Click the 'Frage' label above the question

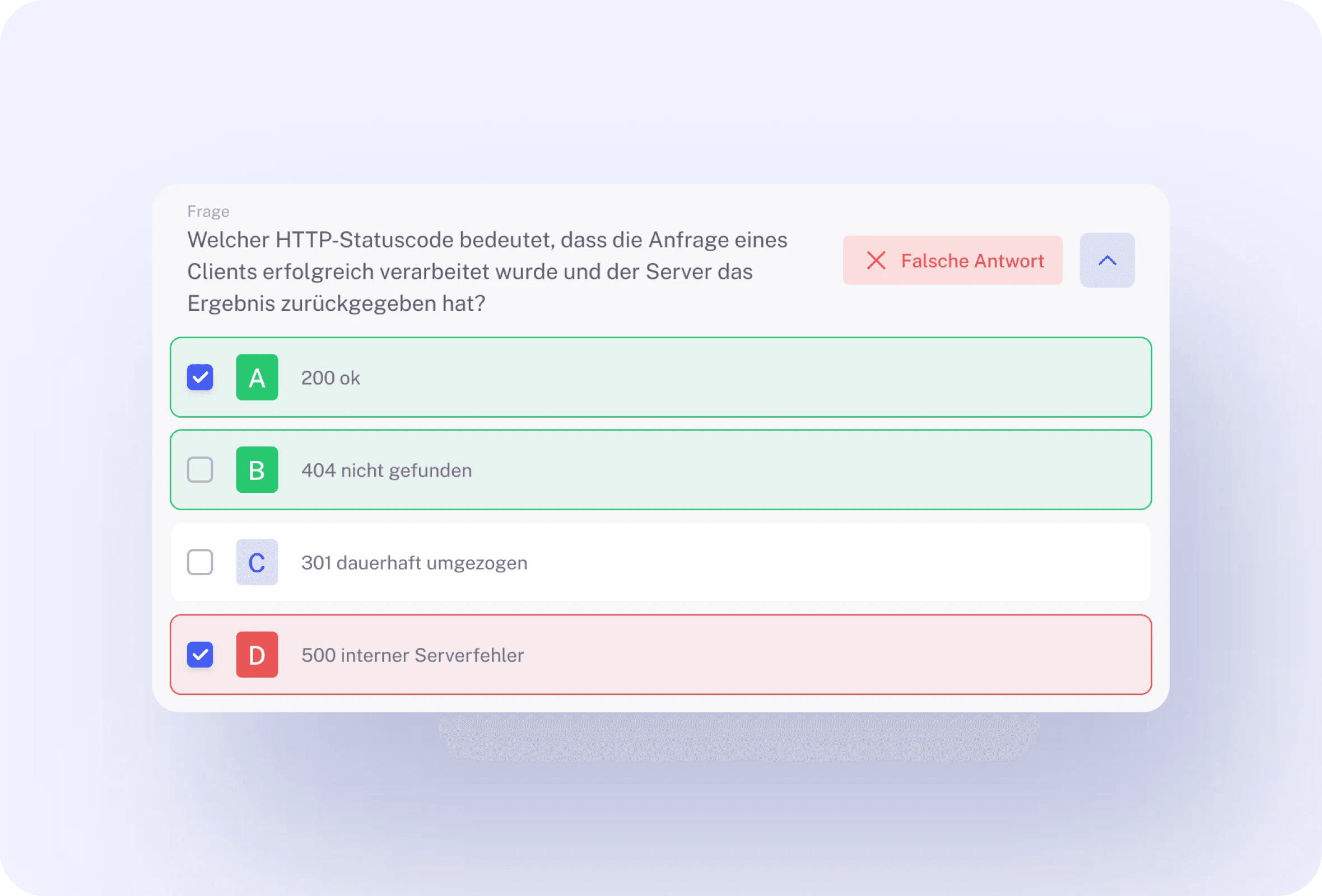coord(208,212)
